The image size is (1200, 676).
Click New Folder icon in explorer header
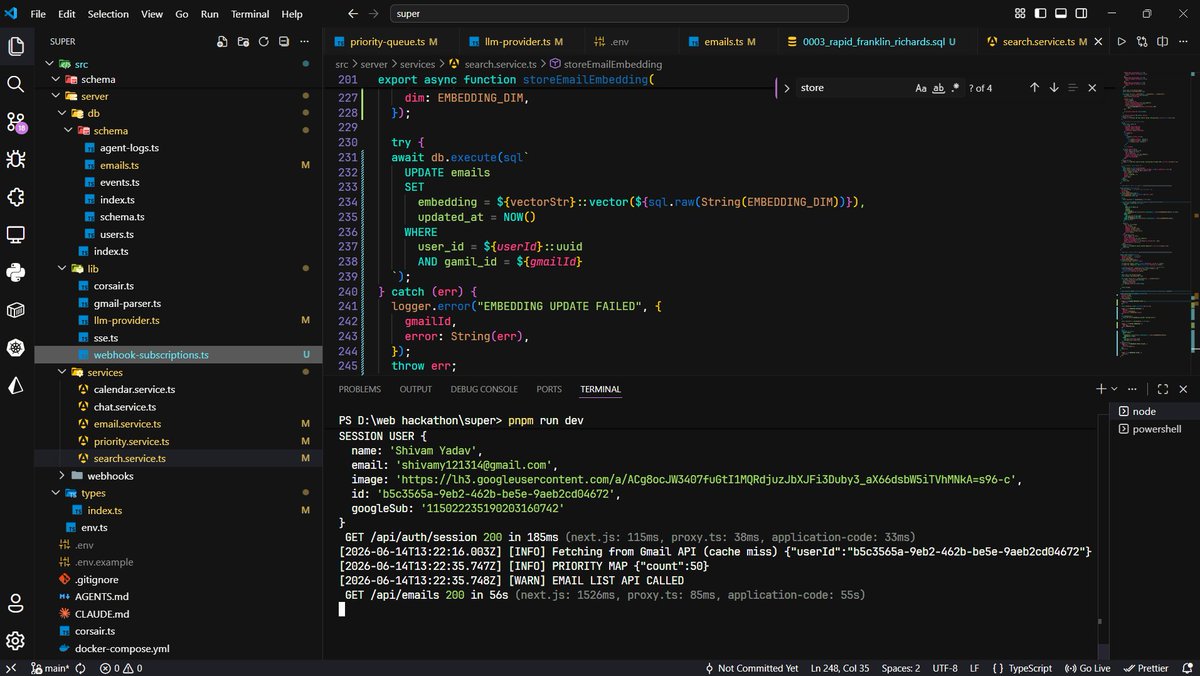pos(243,42)
